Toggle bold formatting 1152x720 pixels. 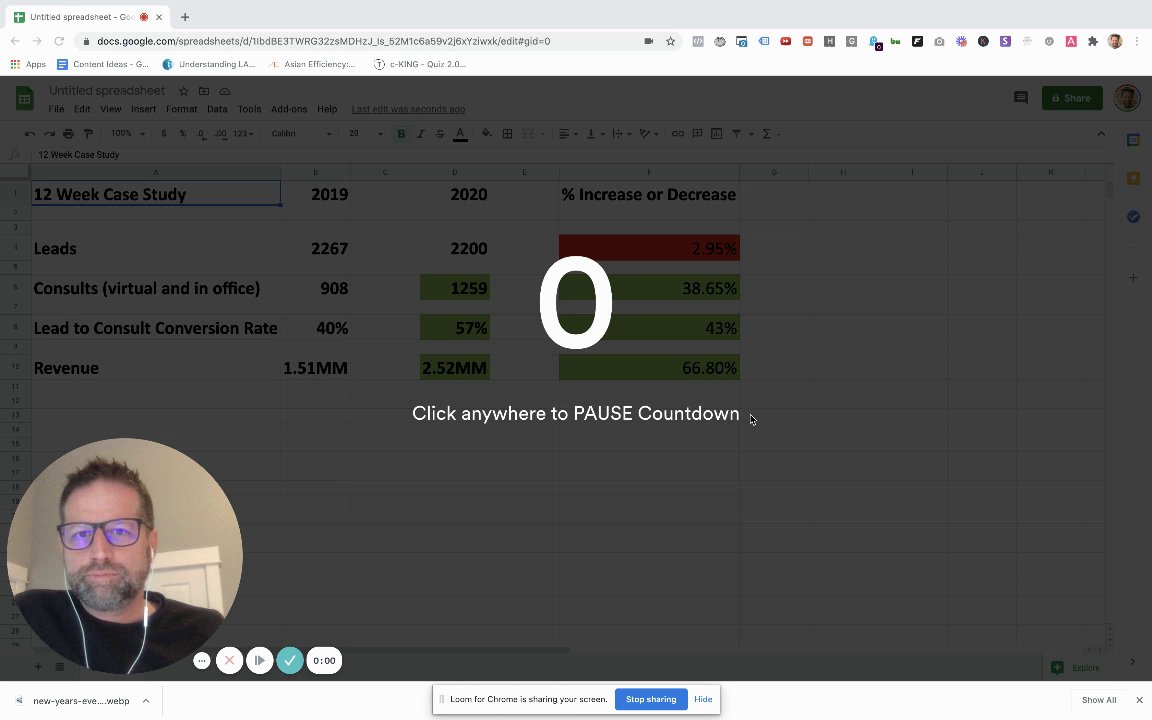pyautogui.click(x=401, y=134)
